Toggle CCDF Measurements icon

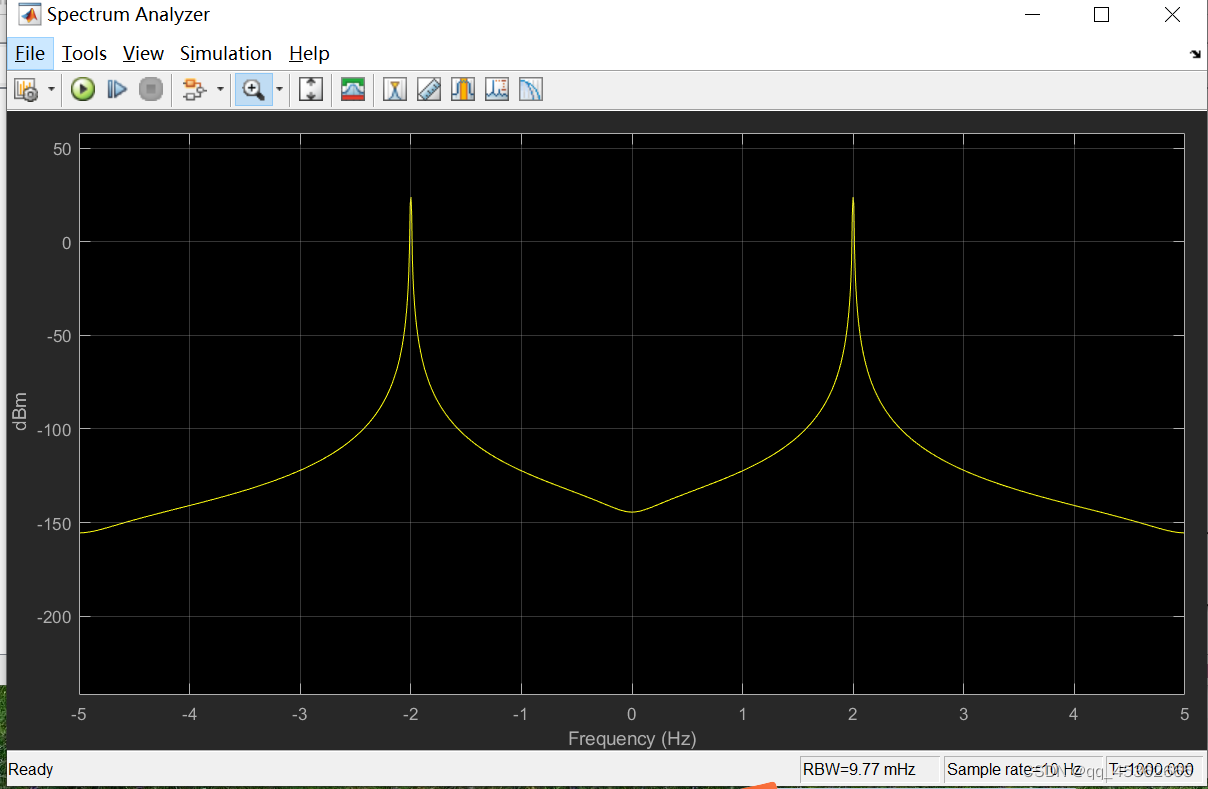(530, 90)
